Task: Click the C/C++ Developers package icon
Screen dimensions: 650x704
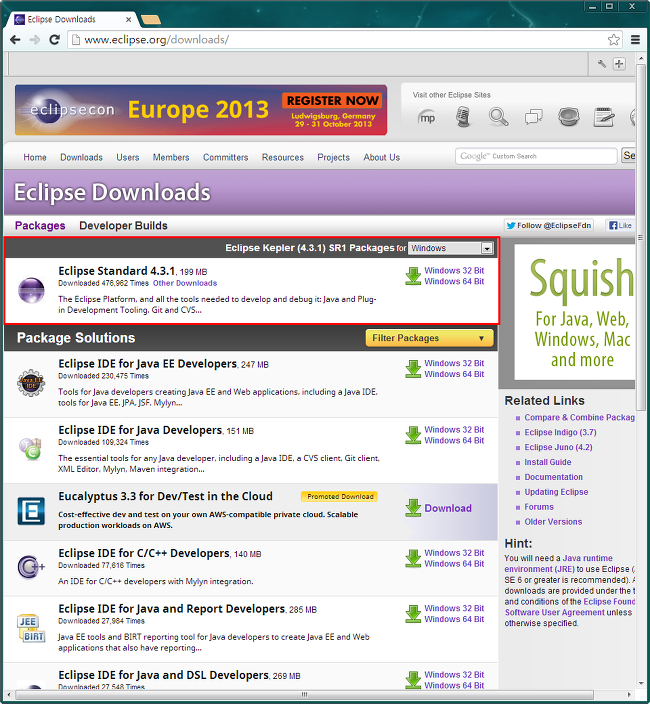Action: pyautogui.click(x=31, y=567)
